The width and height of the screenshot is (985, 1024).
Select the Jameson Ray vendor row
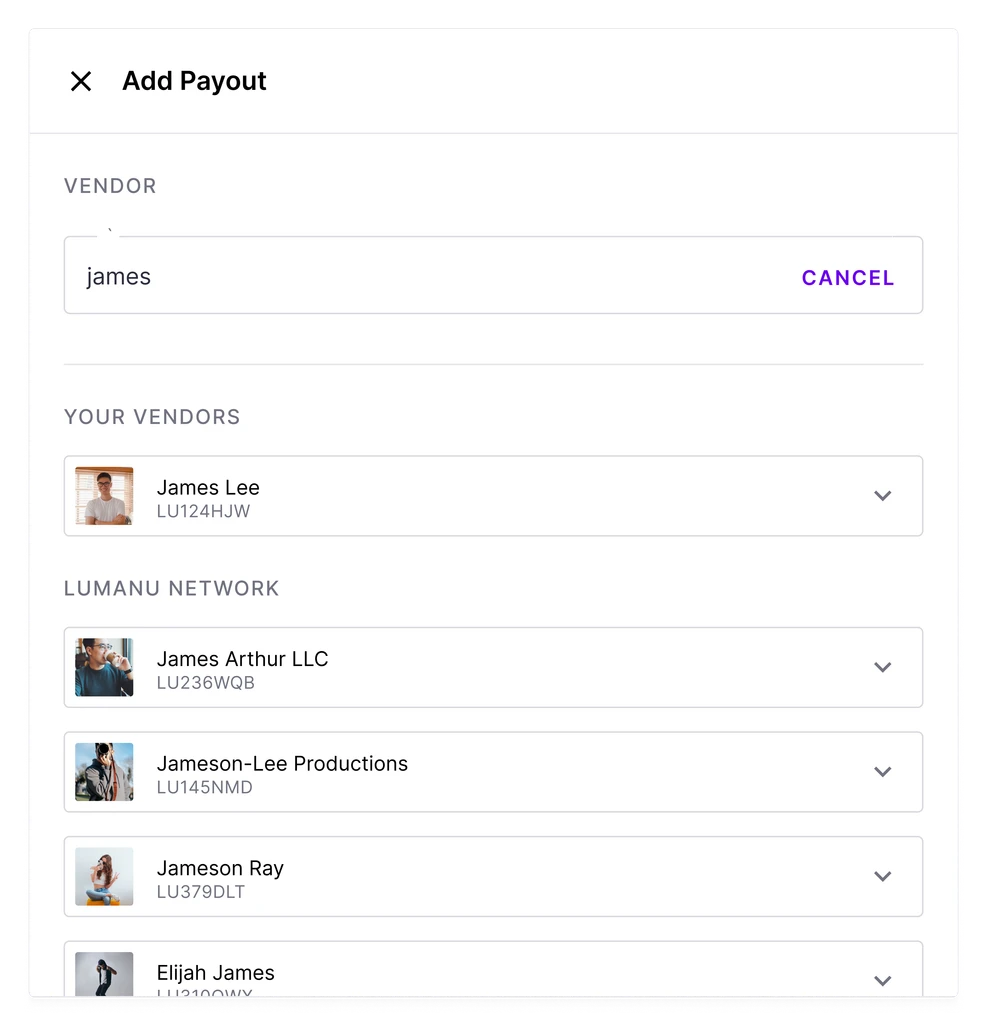450,876
